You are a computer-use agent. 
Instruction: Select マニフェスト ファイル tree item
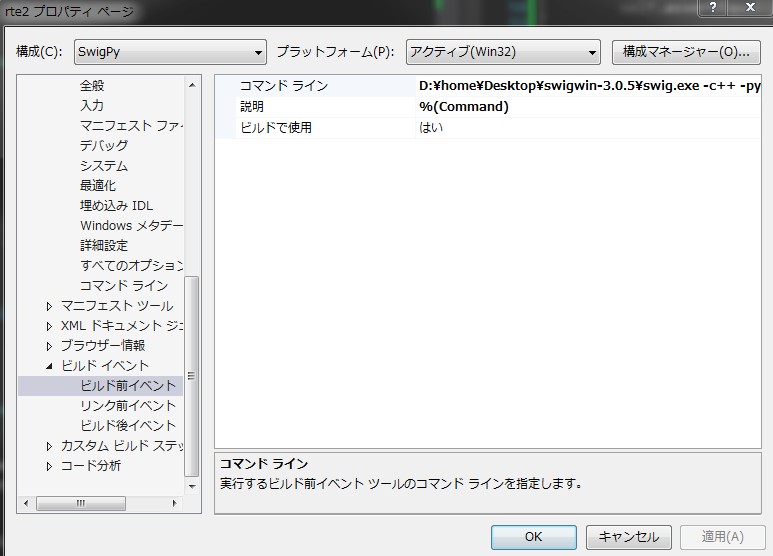pyautogui.click(x=131, y=126)
